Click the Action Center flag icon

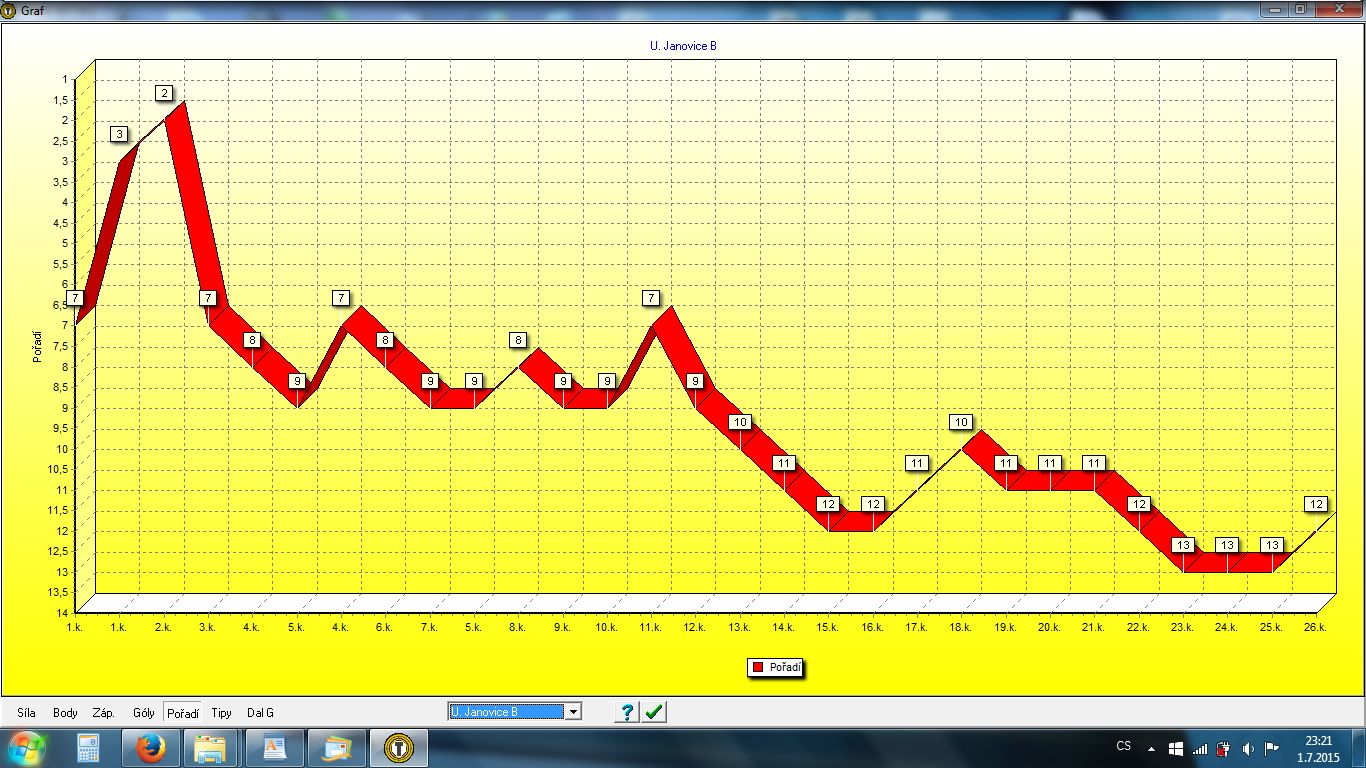pyautogui.click(x=1272, y=748)
